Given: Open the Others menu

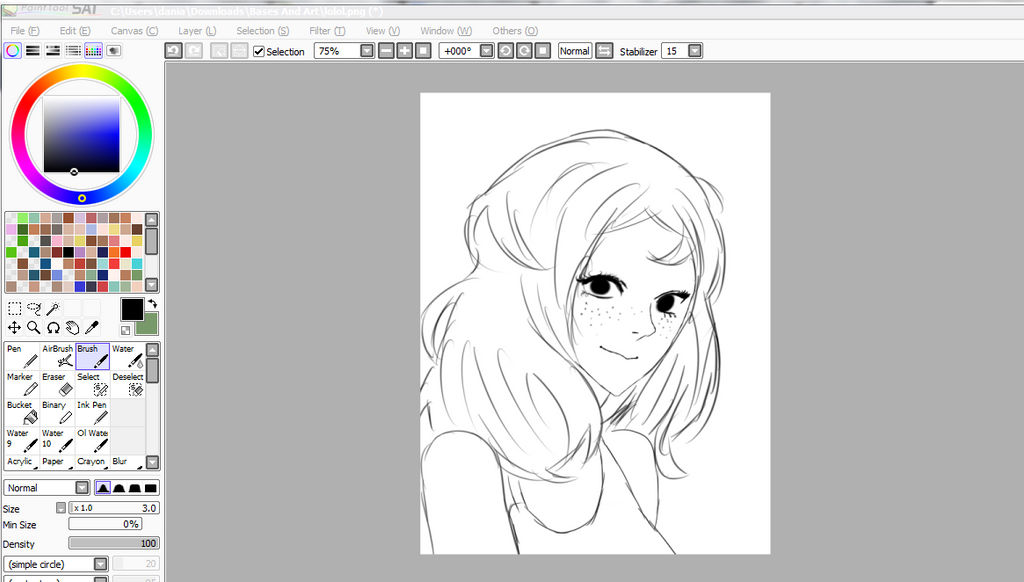Looking at the screenshot, I should 515,31.
